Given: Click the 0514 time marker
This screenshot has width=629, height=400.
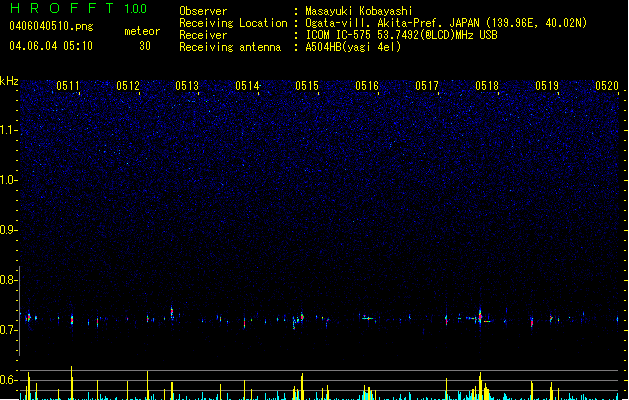Looking at the screenshot, I should [x=247, y=86].
